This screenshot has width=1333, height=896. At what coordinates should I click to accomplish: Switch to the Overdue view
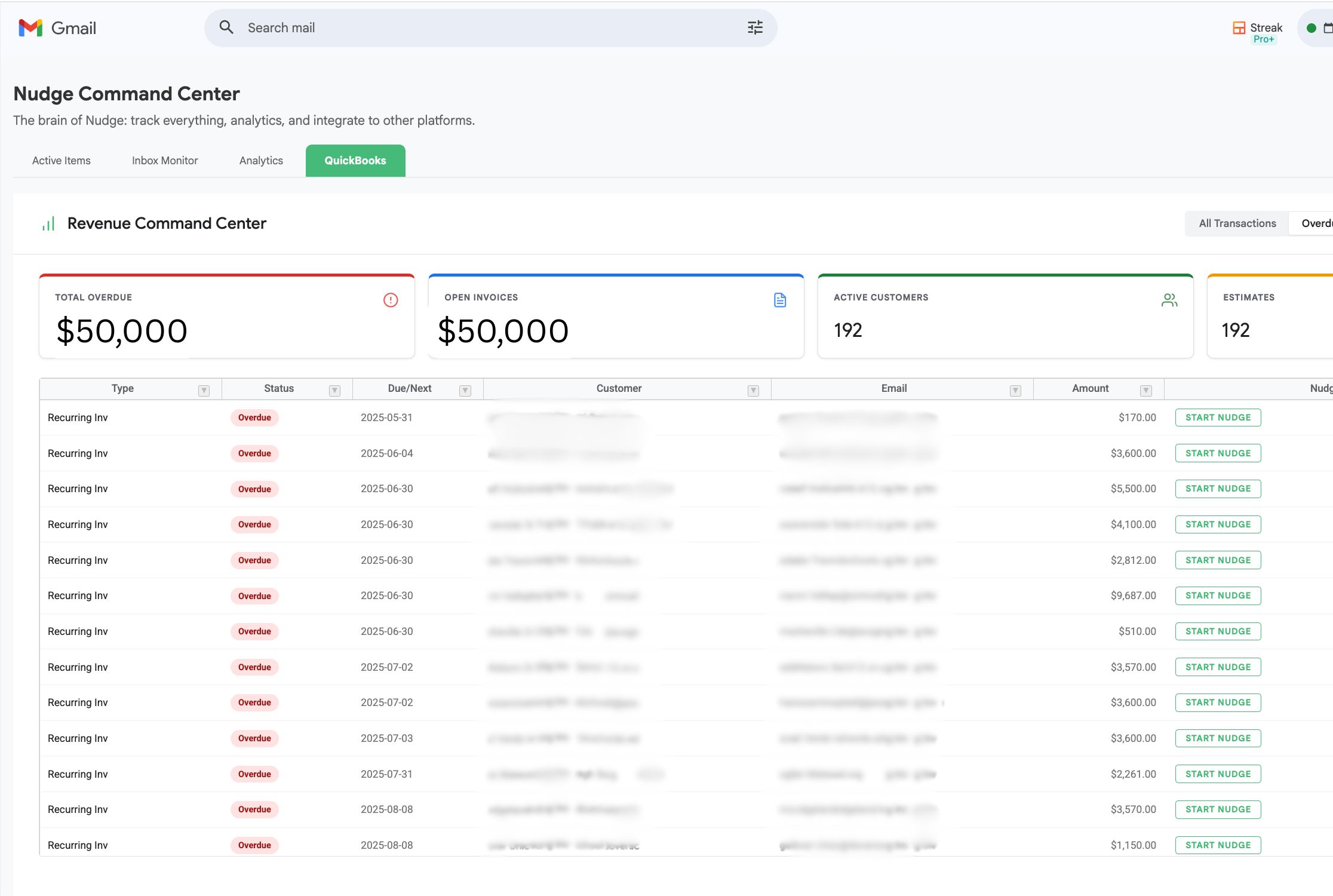pos(1317,223)
